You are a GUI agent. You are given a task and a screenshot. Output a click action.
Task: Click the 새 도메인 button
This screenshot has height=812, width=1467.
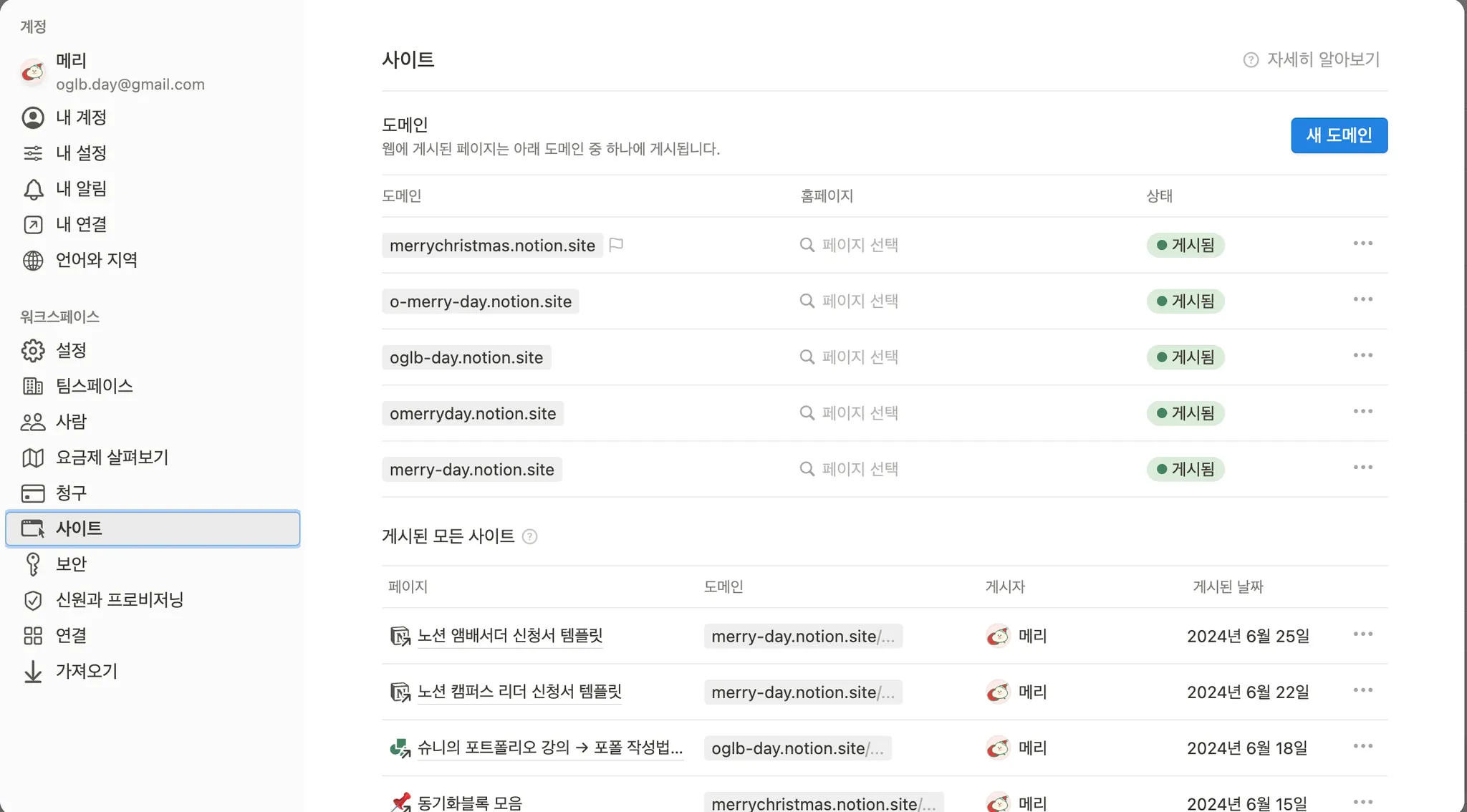click(x=1339, y=135)
